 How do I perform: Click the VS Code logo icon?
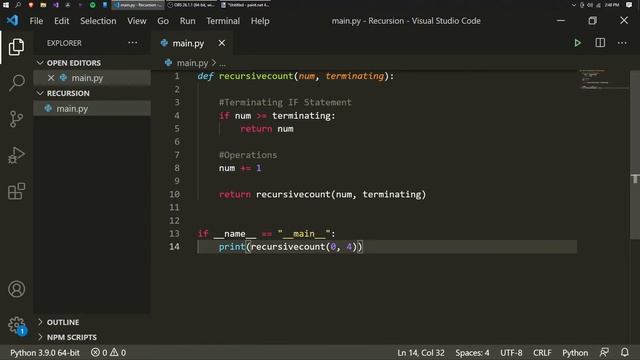pos(13,20)
